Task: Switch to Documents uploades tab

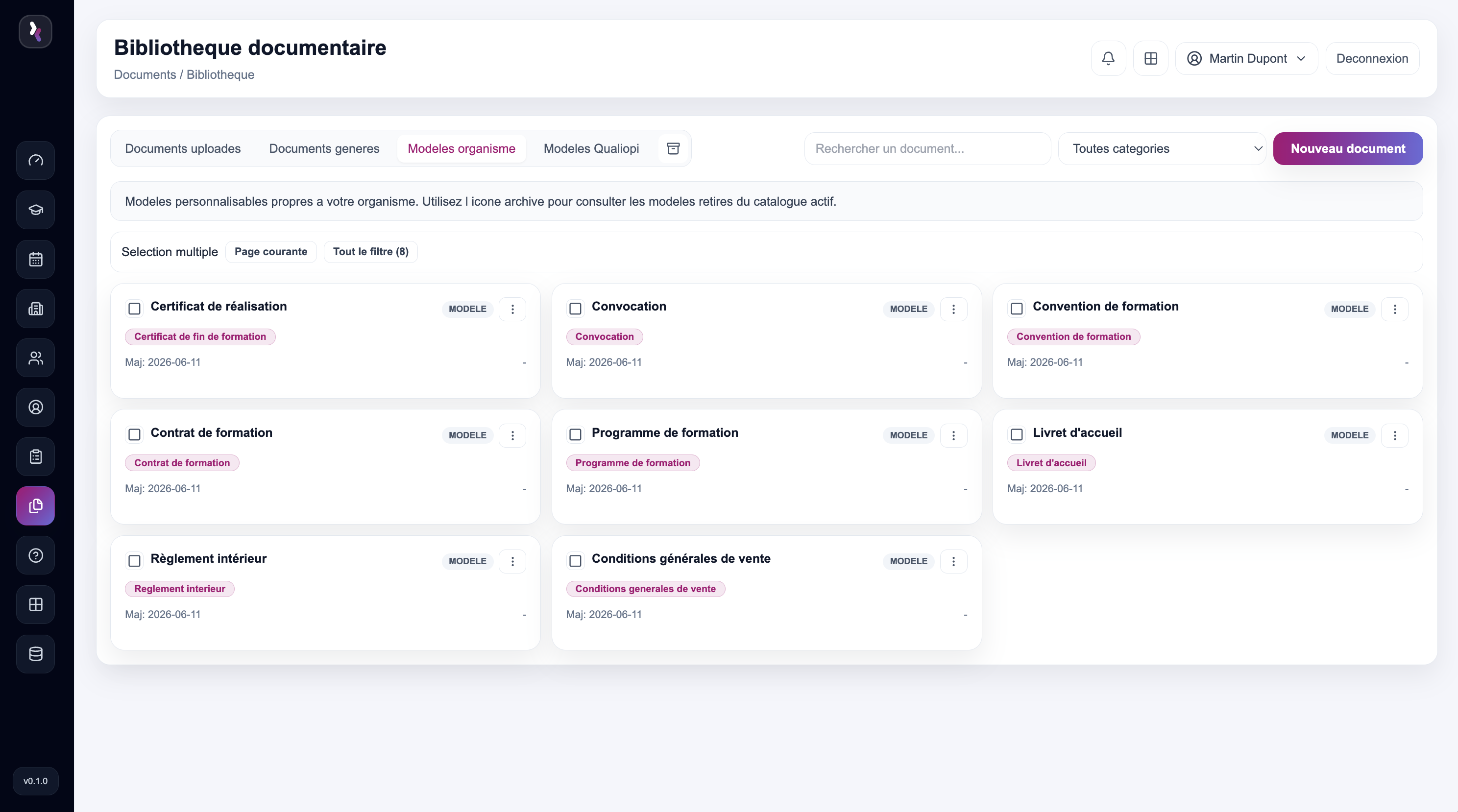Action: click(x=183, y=148)
